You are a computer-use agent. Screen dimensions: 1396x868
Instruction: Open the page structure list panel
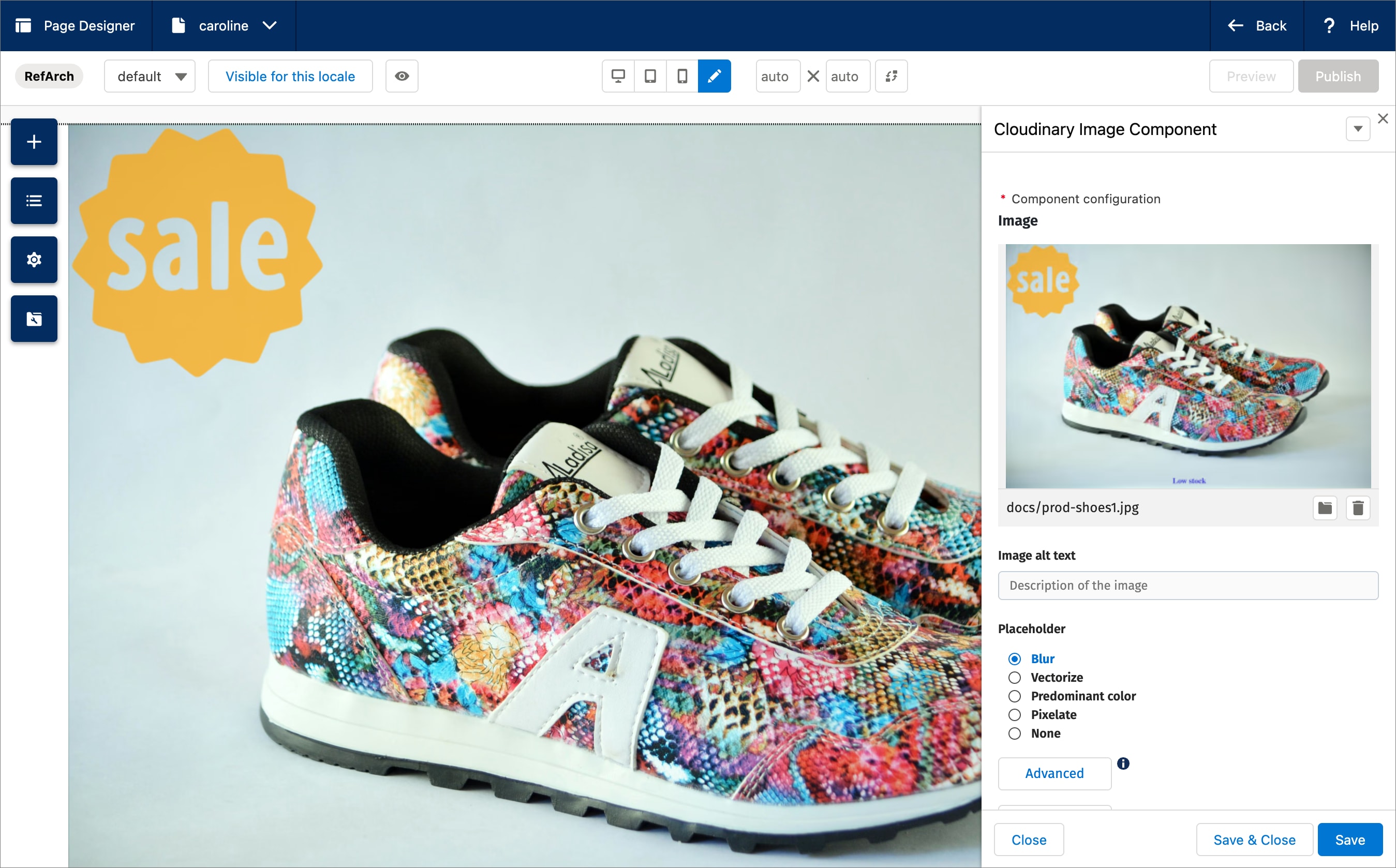click(x=33, y=200)
